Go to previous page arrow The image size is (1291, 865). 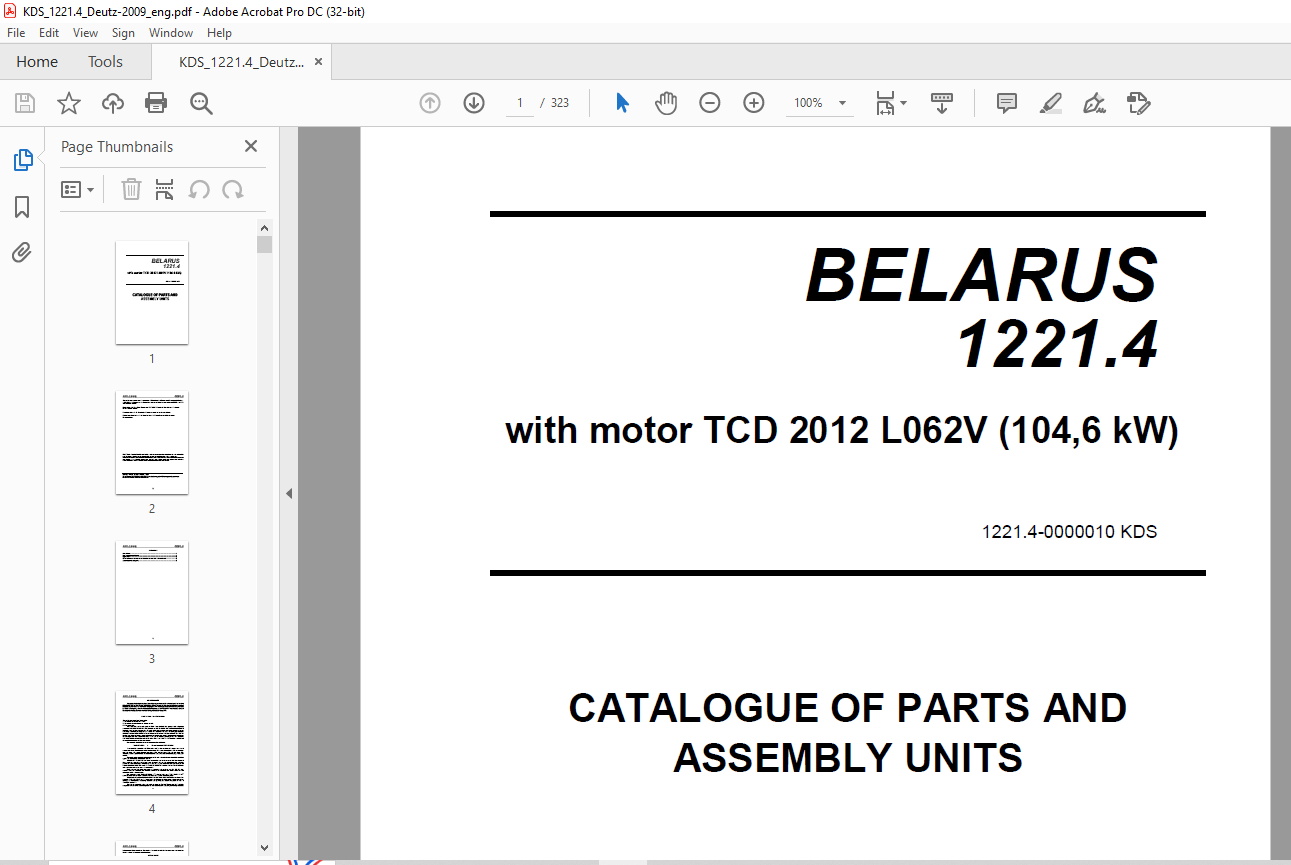430,103
